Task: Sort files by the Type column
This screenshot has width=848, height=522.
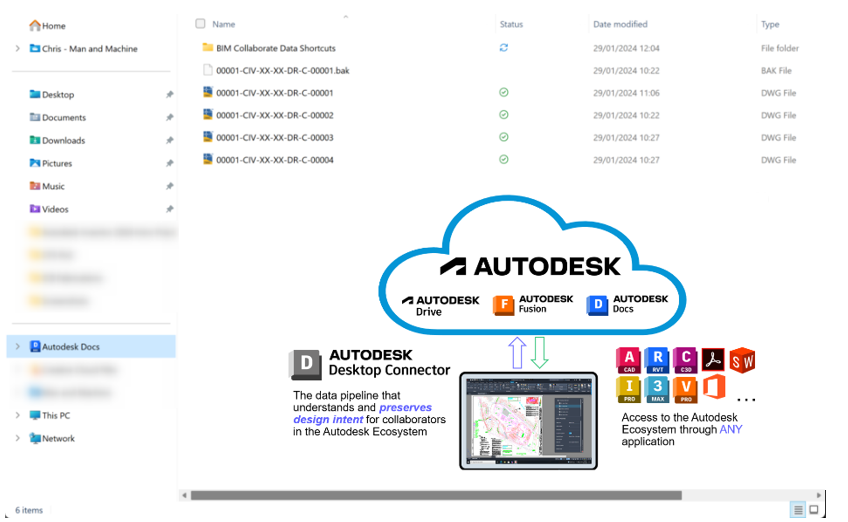Action: tap(770, 24)
